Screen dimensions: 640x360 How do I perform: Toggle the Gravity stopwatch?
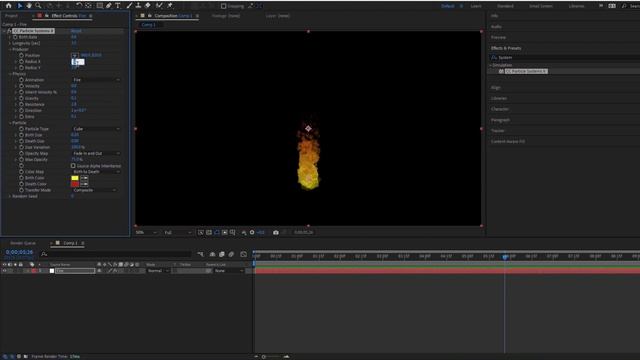[21, 98]
